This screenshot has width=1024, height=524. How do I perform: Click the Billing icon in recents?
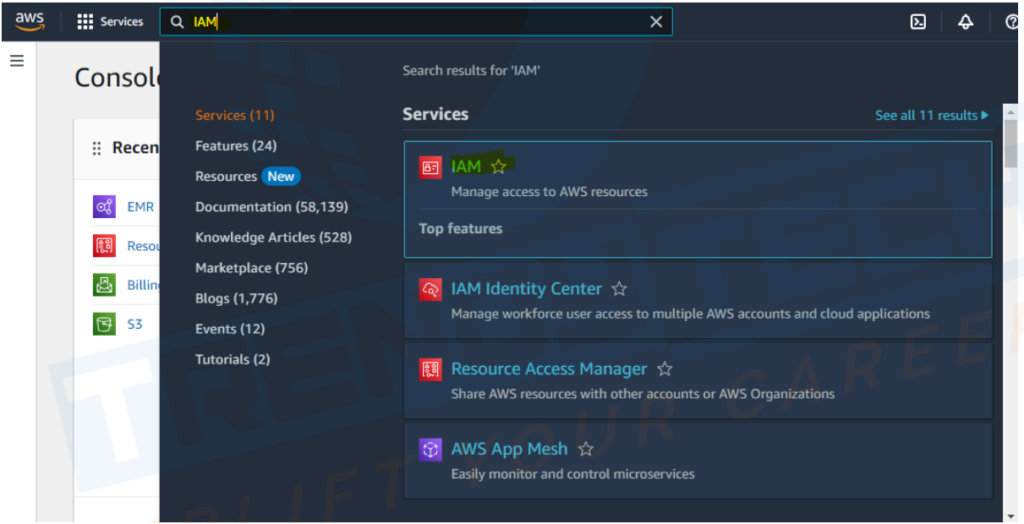[x=104, y=285]
